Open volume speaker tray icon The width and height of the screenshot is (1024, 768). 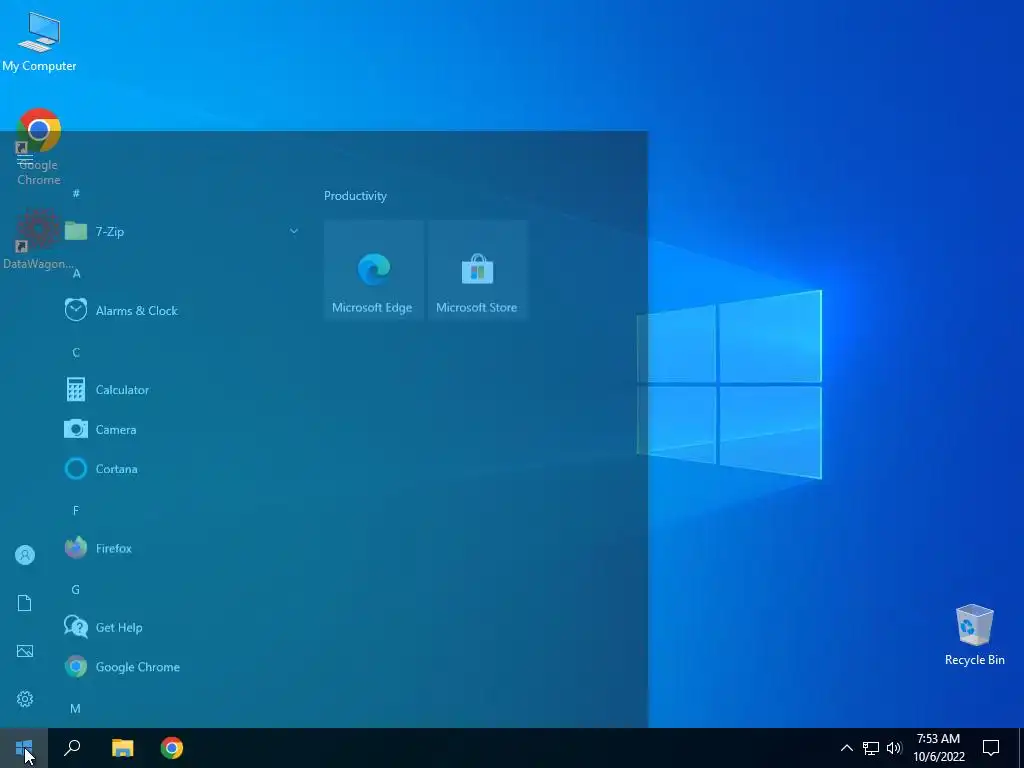pos(894,748)
